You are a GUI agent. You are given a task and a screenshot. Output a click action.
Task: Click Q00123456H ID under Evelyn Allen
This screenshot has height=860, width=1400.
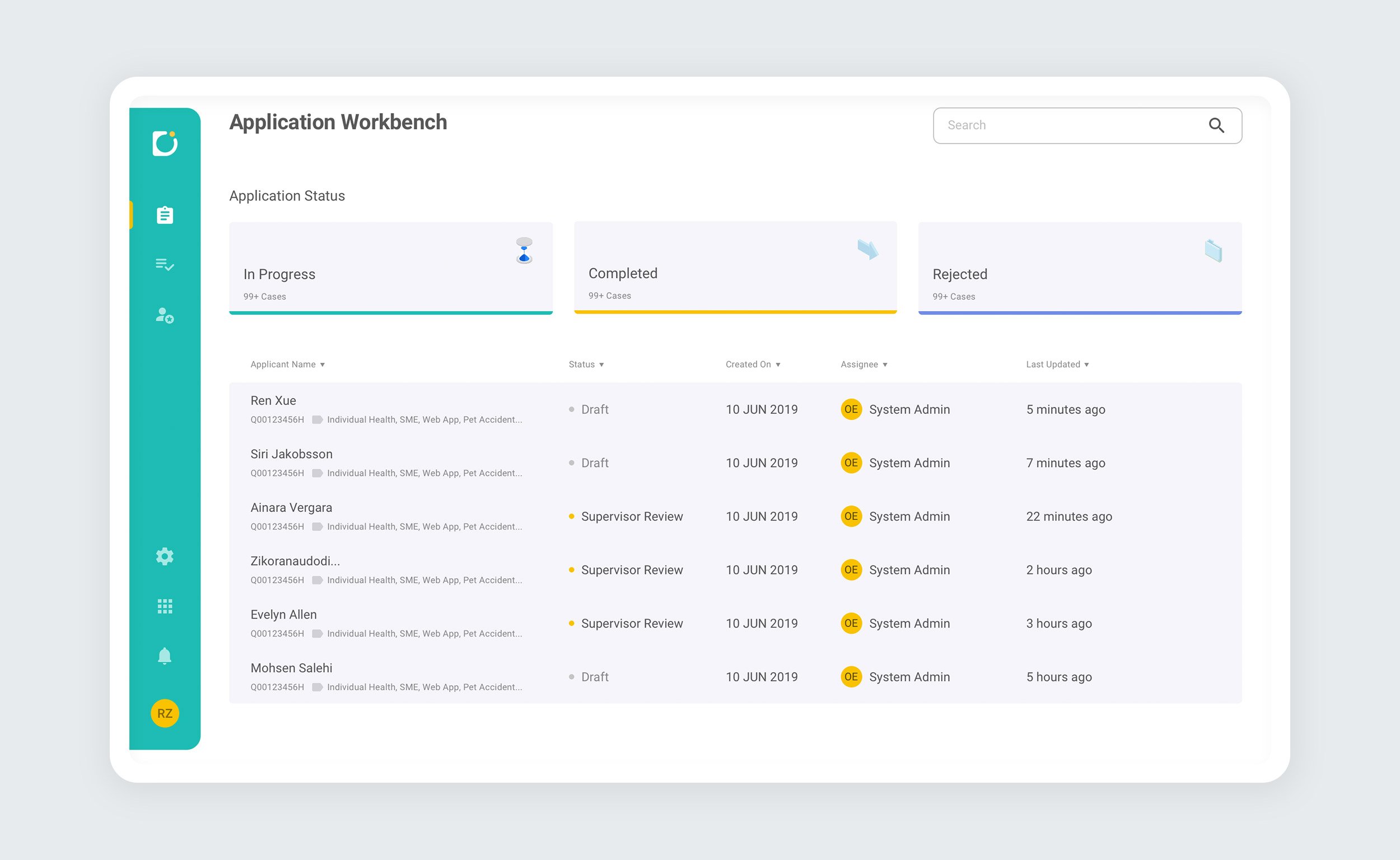click(277, 634)
